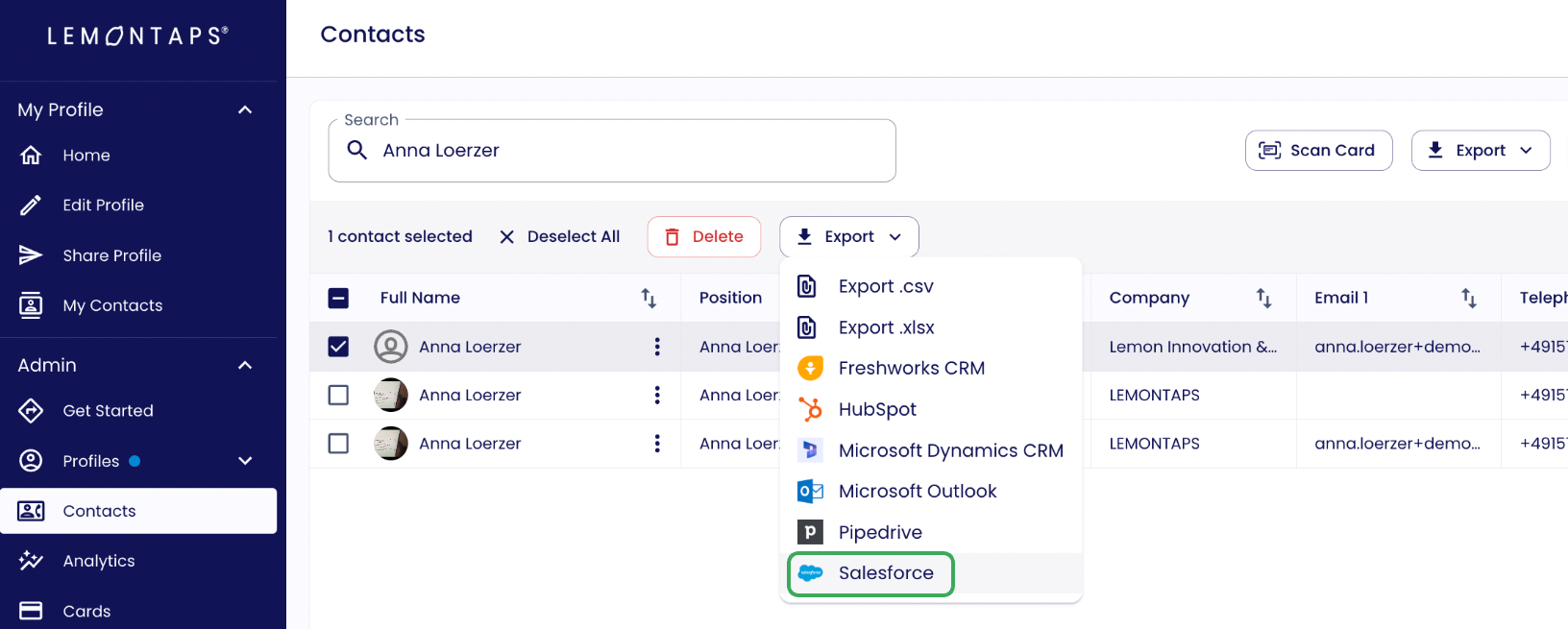Click the Get Started diamond icon
The width and height of the screenshot is (1568, 629).
[31, 410]
